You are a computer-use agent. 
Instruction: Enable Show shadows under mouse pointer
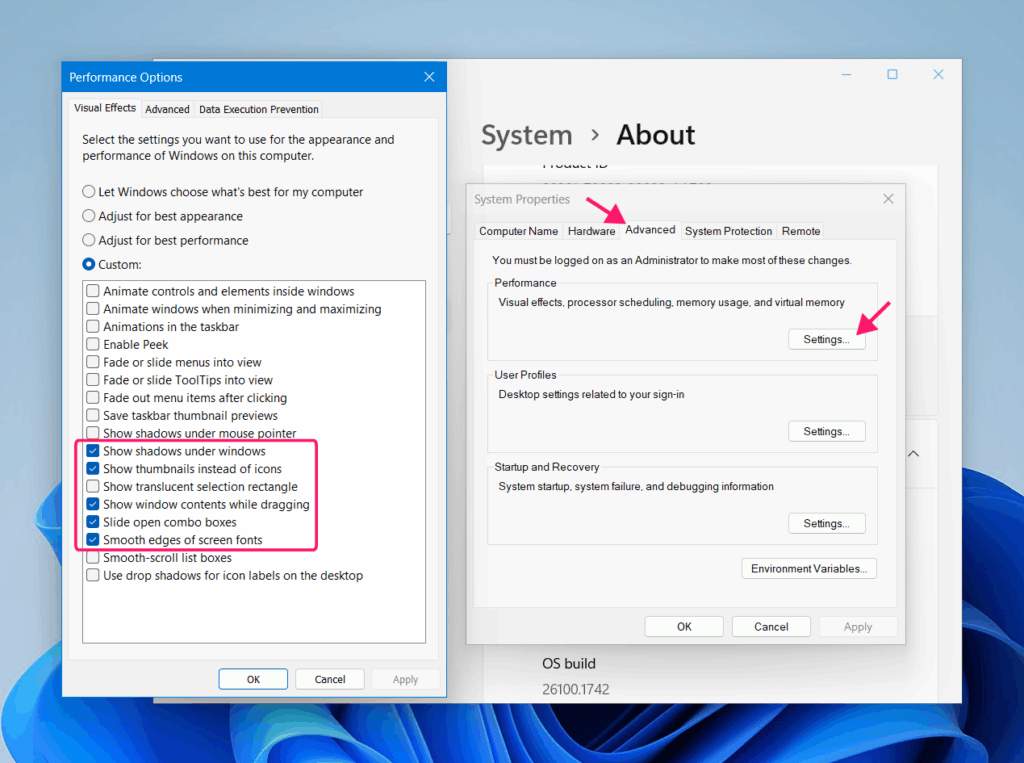93,433
